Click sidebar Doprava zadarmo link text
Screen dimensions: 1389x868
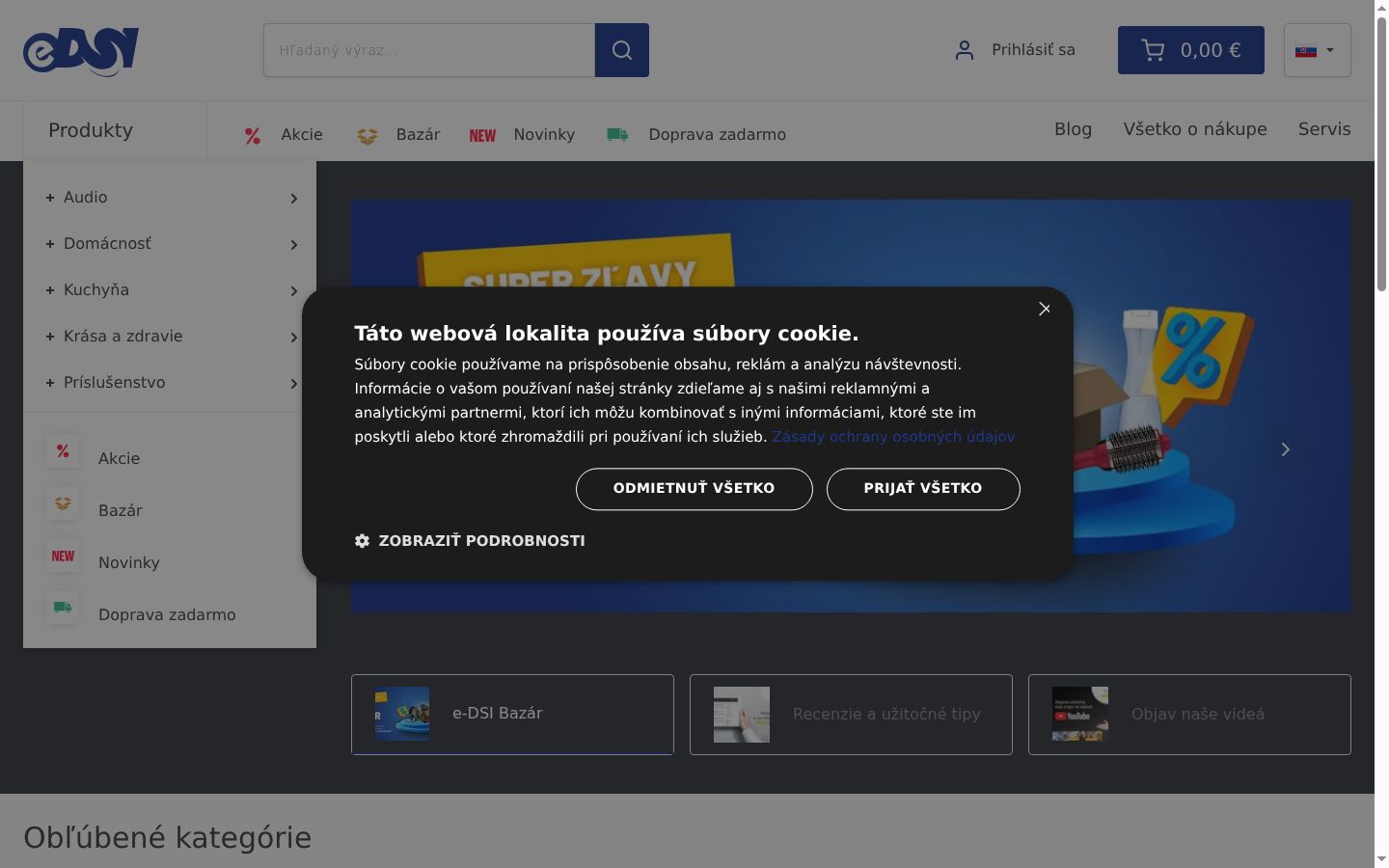click(167, 615)
